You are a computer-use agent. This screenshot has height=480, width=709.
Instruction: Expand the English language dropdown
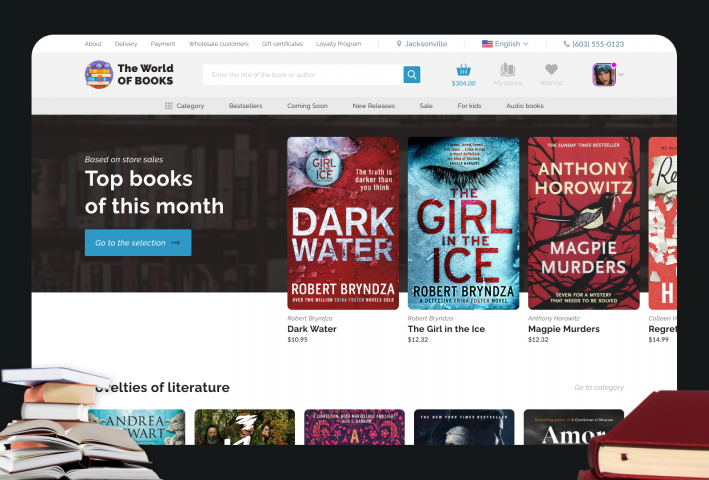[505, 44]
